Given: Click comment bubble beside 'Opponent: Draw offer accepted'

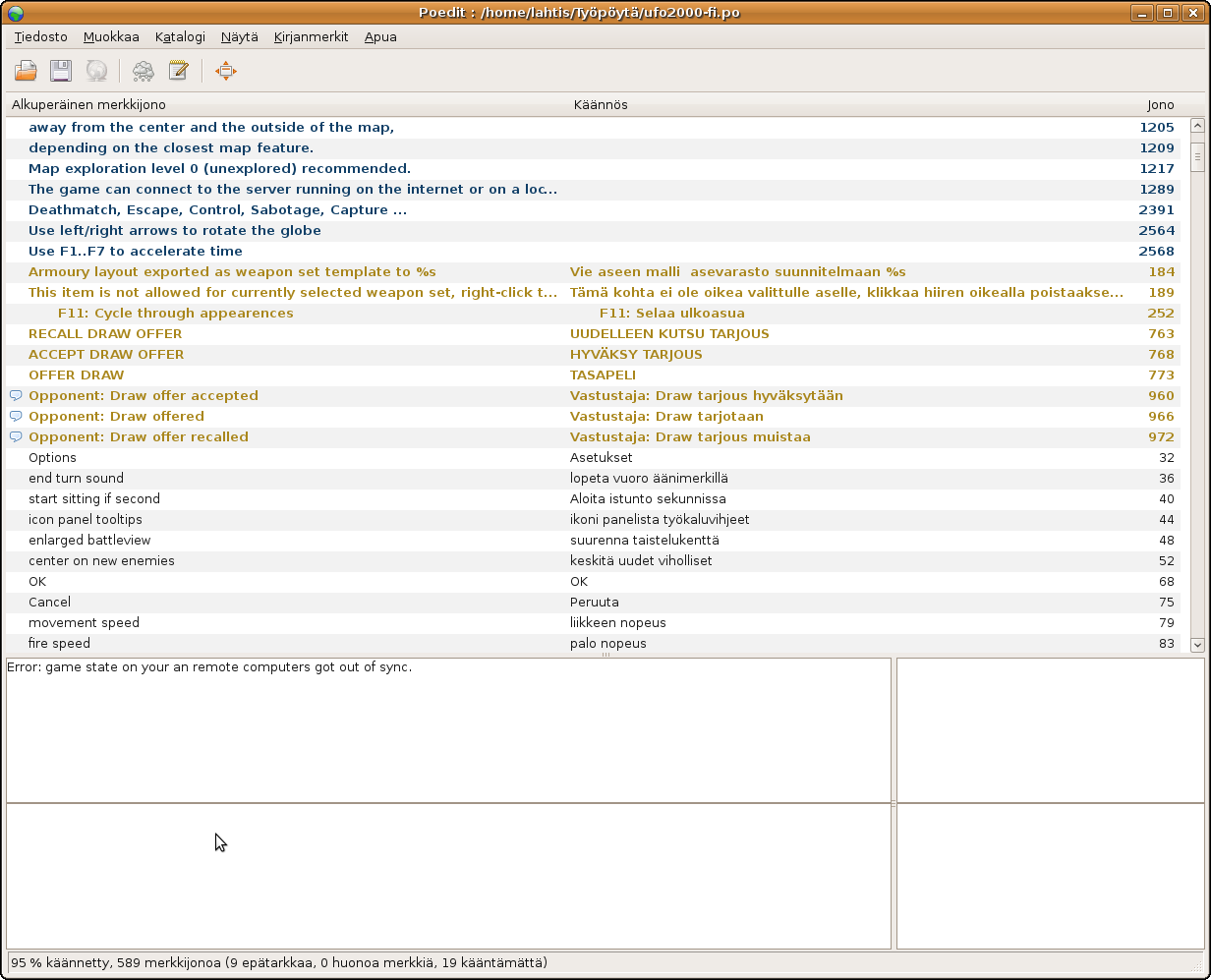Looking at the screenshot, I should click(16, 395).
